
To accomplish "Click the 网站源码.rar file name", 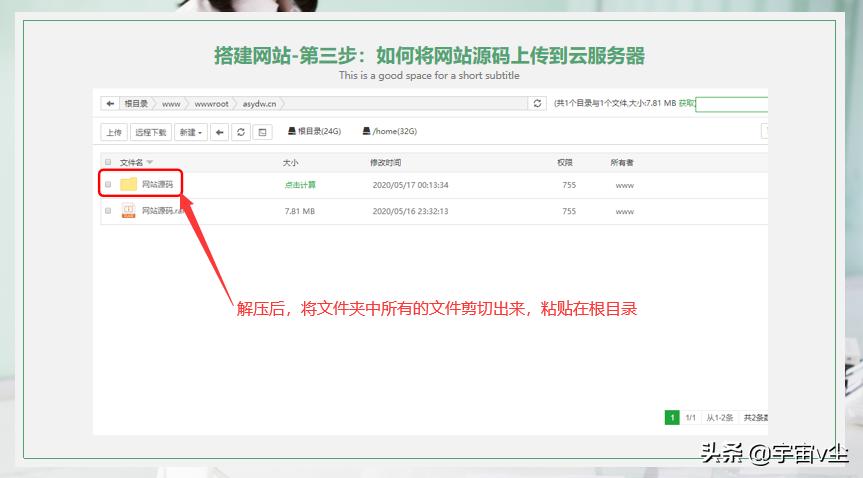I will click(162, 210).
